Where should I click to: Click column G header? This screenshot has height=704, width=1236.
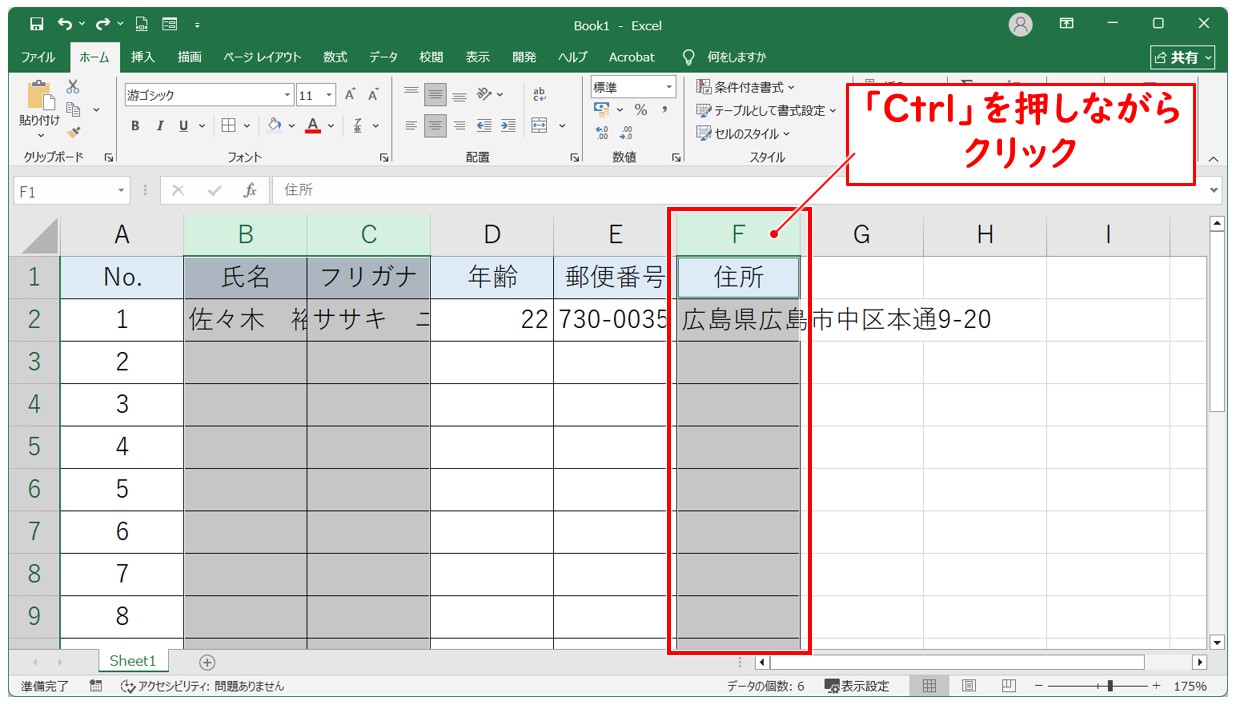point(861,234)
